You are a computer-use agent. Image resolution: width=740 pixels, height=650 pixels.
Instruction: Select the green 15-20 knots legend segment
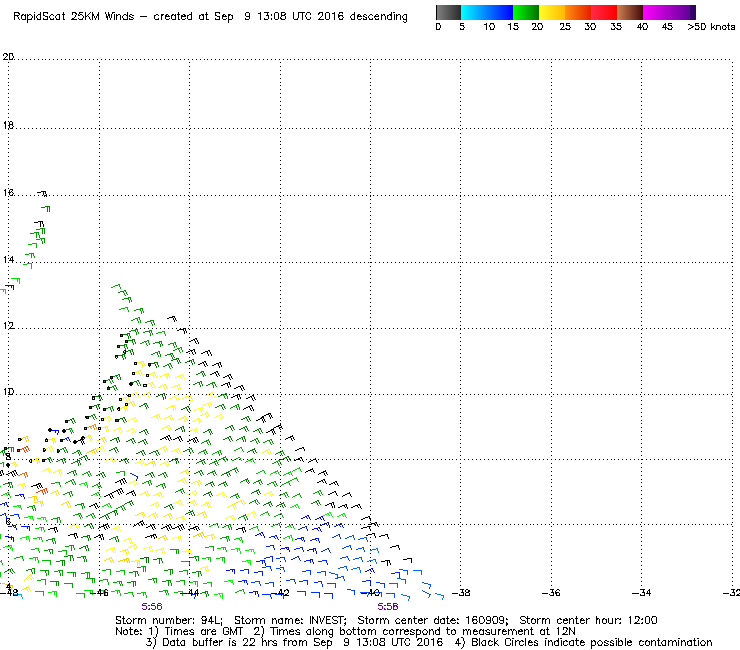pyautogui.click(x=526, y=12)
